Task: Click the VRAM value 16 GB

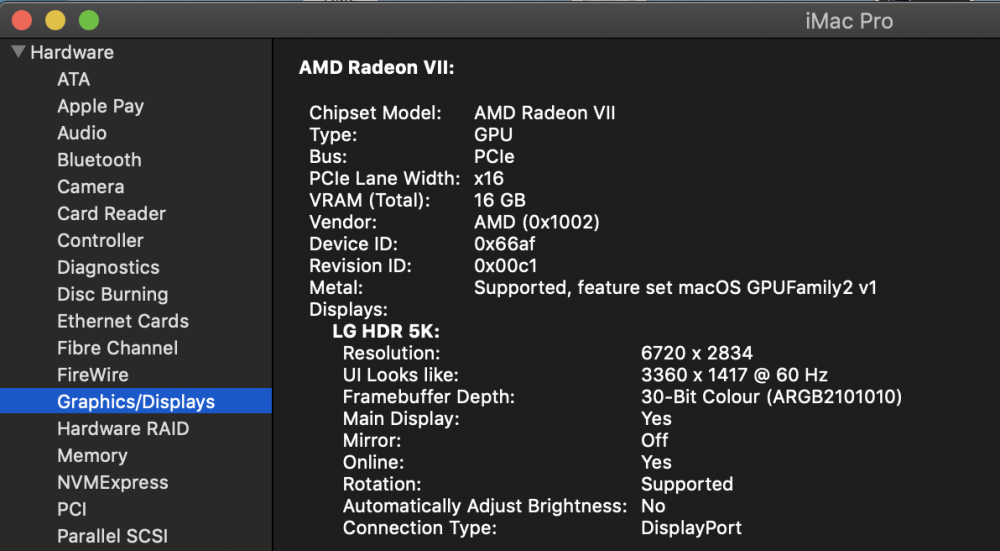Action: [x=499, y=200]
